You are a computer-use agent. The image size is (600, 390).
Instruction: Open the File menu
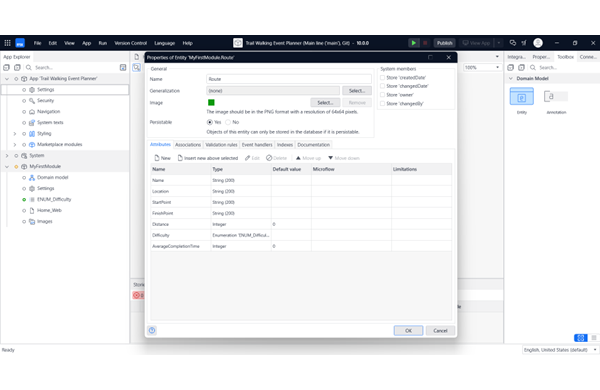click(37, 43)
